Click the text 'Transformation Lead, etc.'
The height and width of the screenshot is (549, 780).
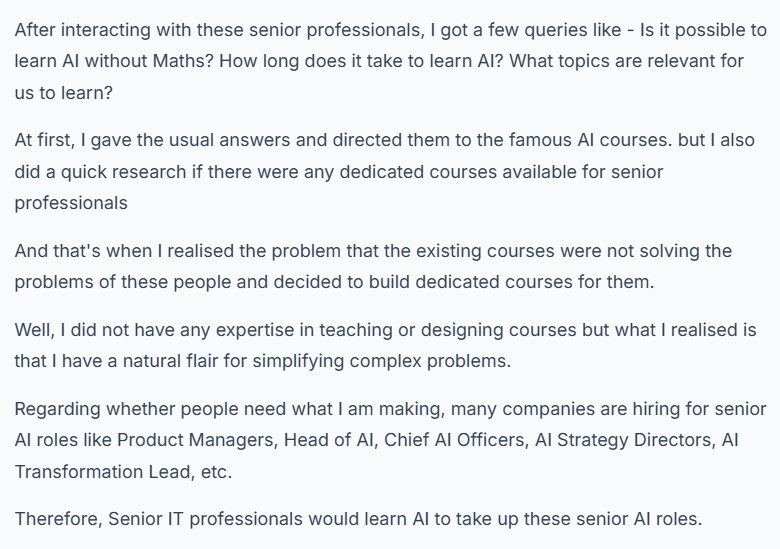click(x=123, y=471)
